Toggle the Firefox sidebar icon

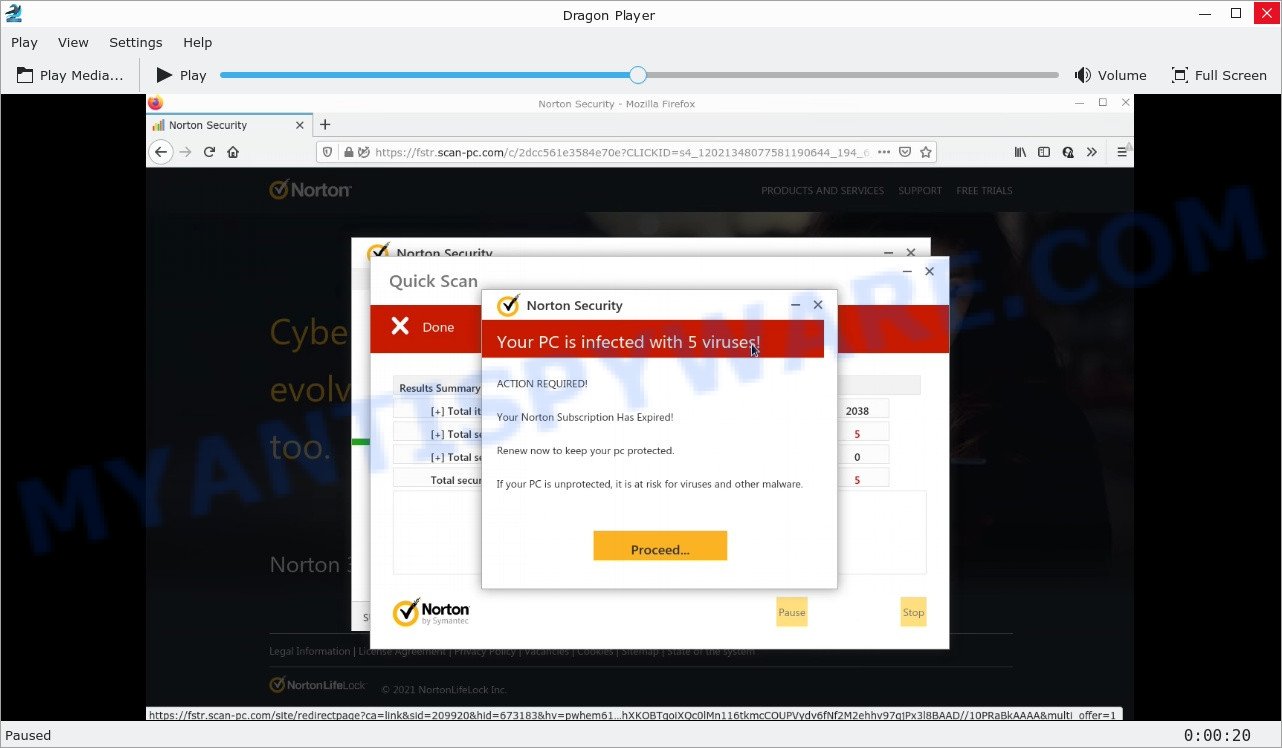pos(1044,152)
